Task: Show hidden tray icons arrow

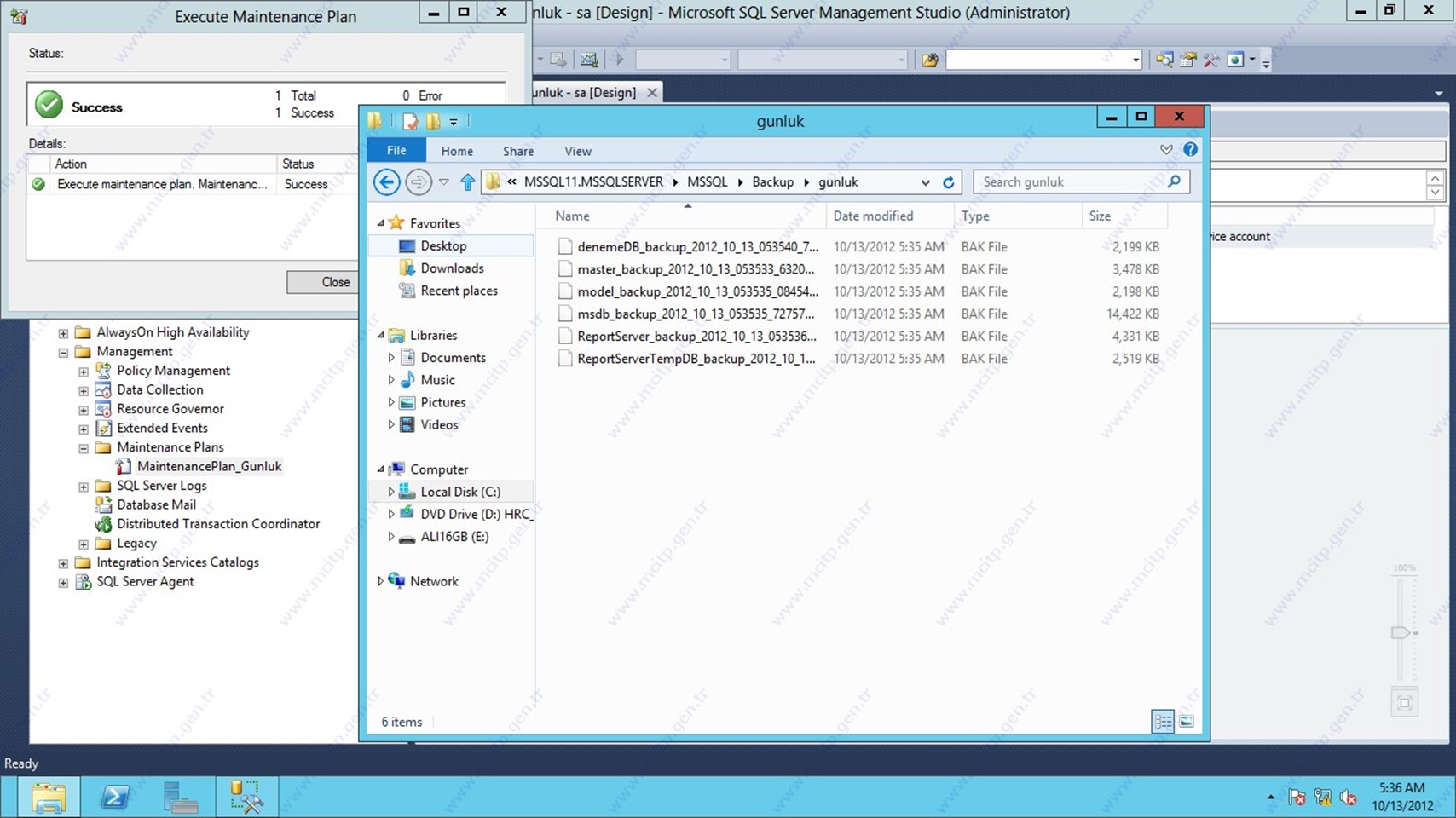Action: tap(1271, 798)
